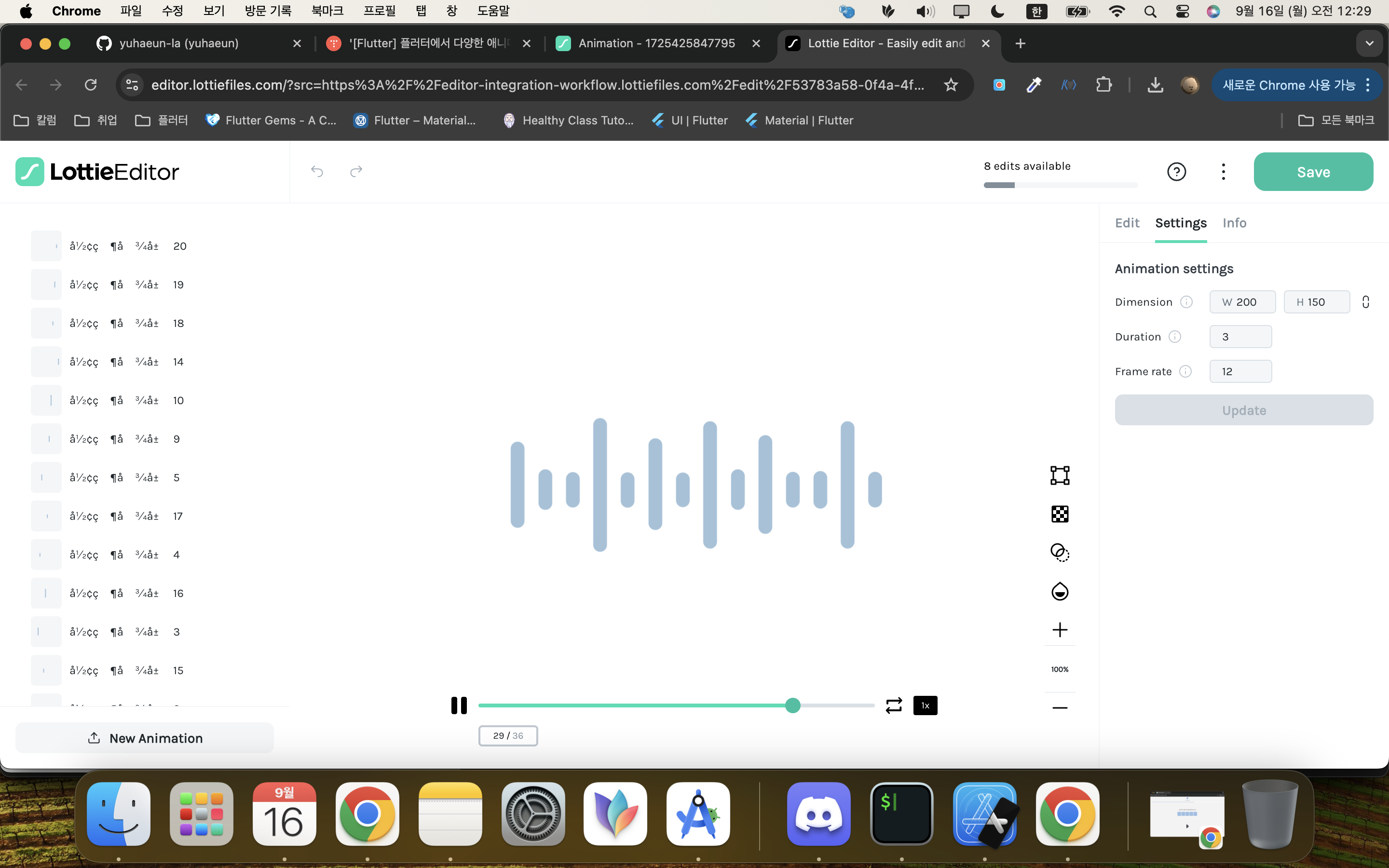Viewport: 1389px width, 868px height.
Task: Click the redo arrow icon
Action: 356,171
